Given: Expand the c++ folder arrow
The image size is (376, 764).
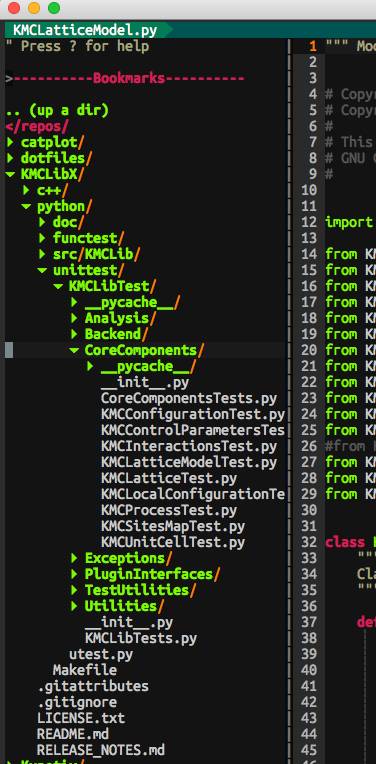Looking at the screenshot, I should [26, 191].
